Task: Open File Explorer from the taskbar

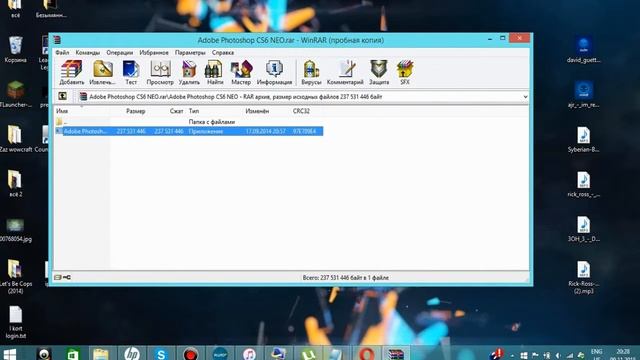Action: (101, 353)
